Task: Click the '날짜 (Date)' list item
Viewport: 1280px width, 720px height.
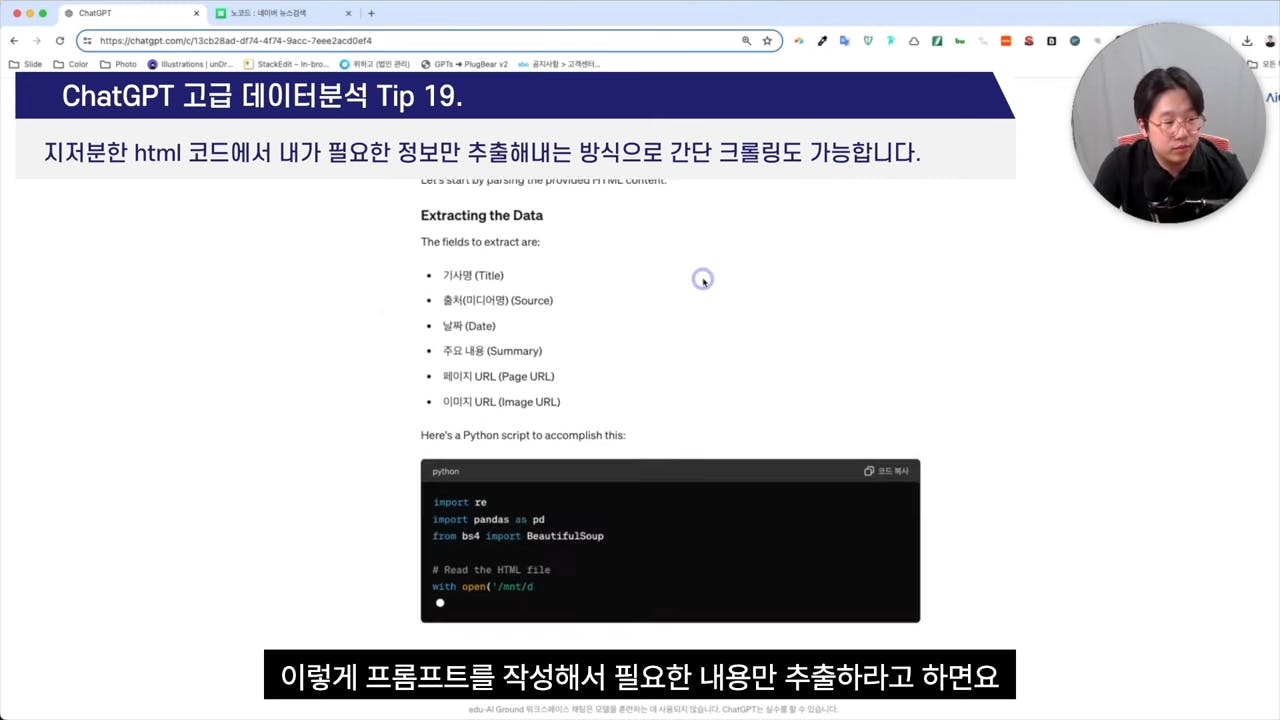Action: pyautogui.click(x=469, y=326)
